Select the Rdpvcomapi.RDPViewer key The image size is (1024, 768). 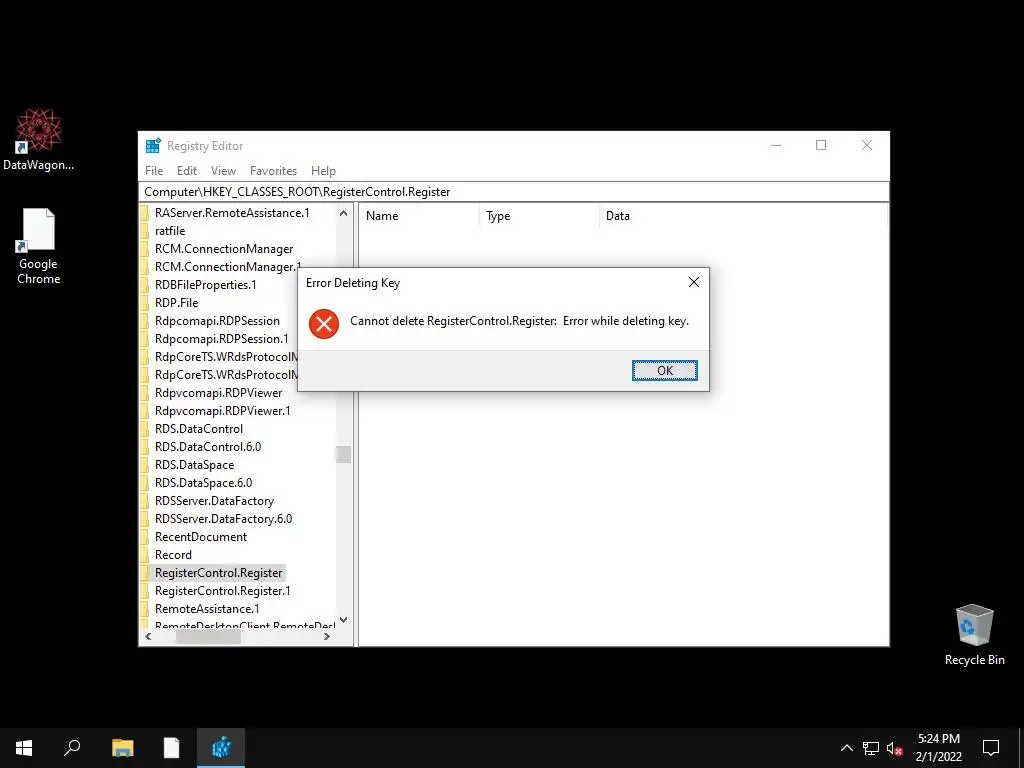pyautogui.click(x=218, y=392)
